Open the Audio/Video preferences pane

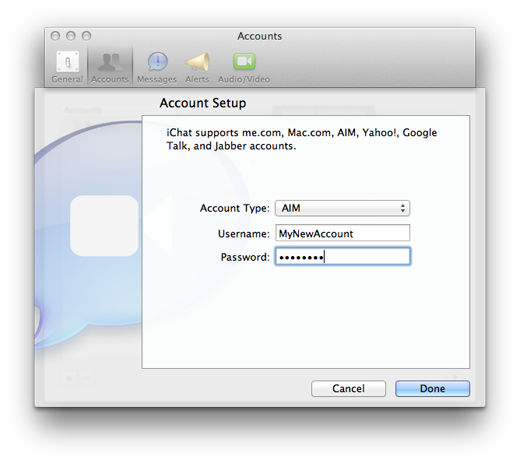[x=244, y=67]
